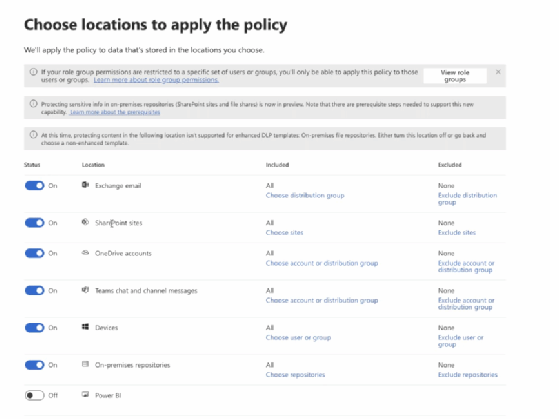Disable the Devices location toggle
The width and height of the screenshot is (559, 419).
[x=35, y=328]
